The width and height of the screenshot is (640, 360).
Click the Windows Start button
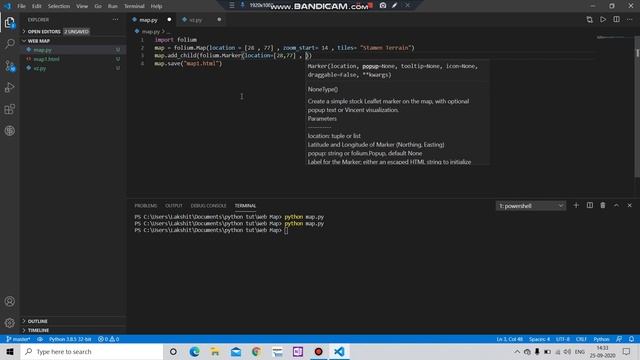point(10,351)
